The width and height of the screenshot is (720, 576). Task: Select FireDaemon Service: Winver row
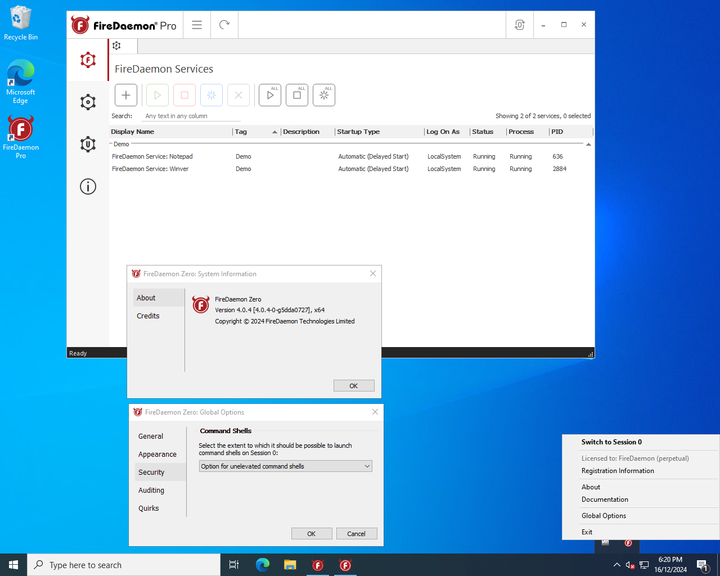(351, 169)
